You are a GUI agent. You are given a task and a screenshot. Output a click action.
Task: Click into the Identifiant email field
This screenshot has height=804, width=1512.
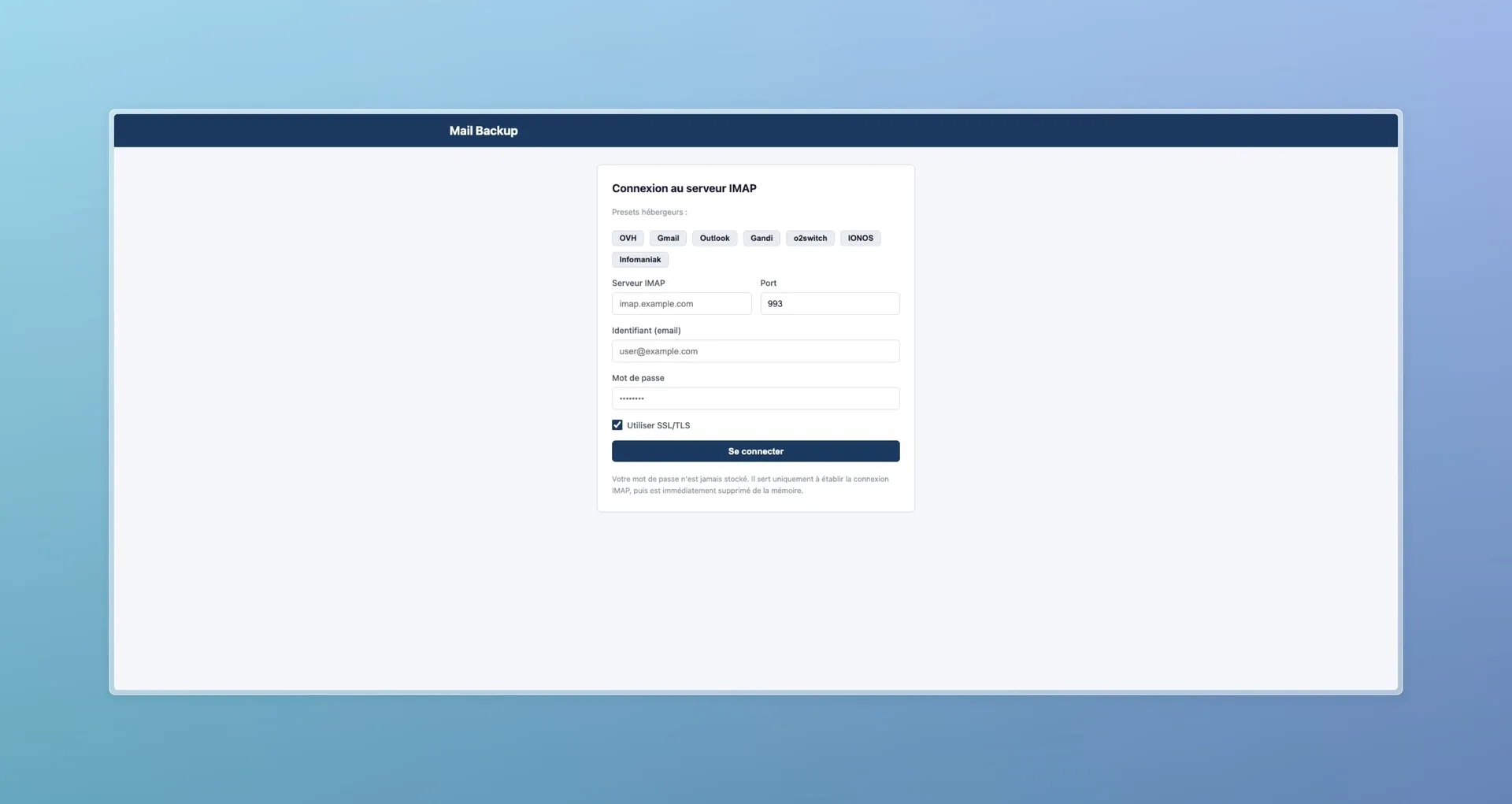[755, 351]
